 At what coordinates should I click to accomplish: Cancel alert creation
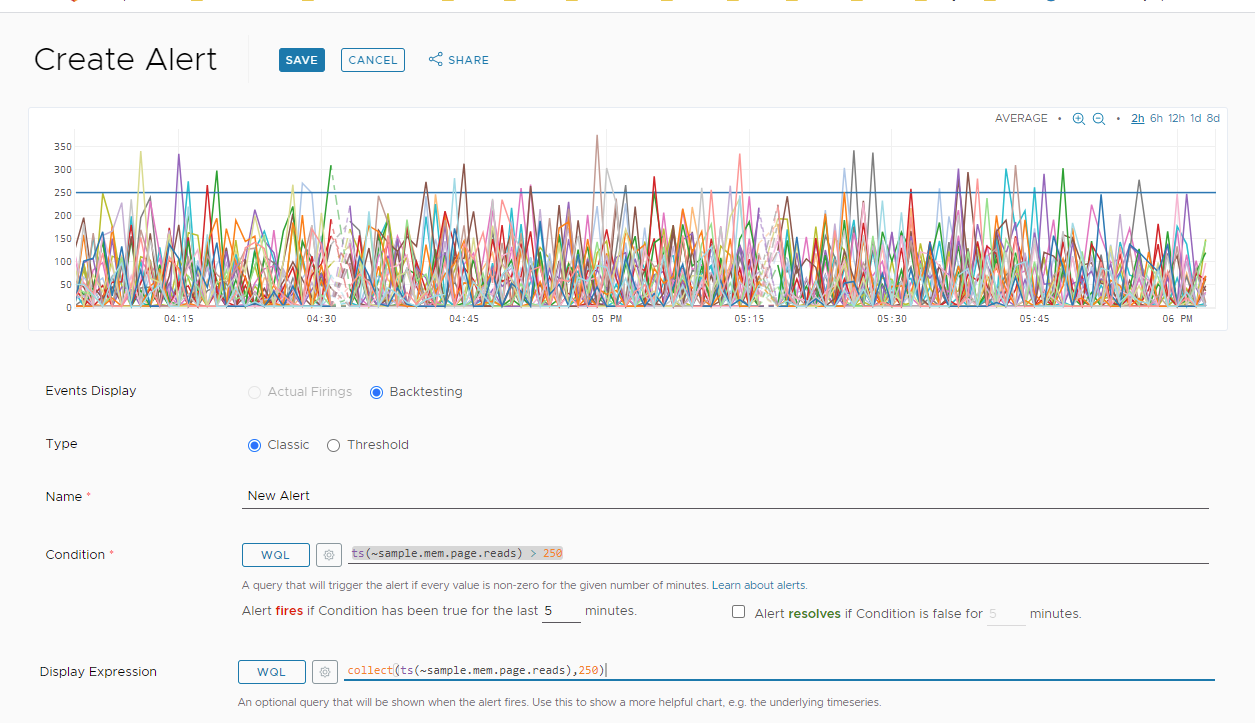[x=373, y=60]
